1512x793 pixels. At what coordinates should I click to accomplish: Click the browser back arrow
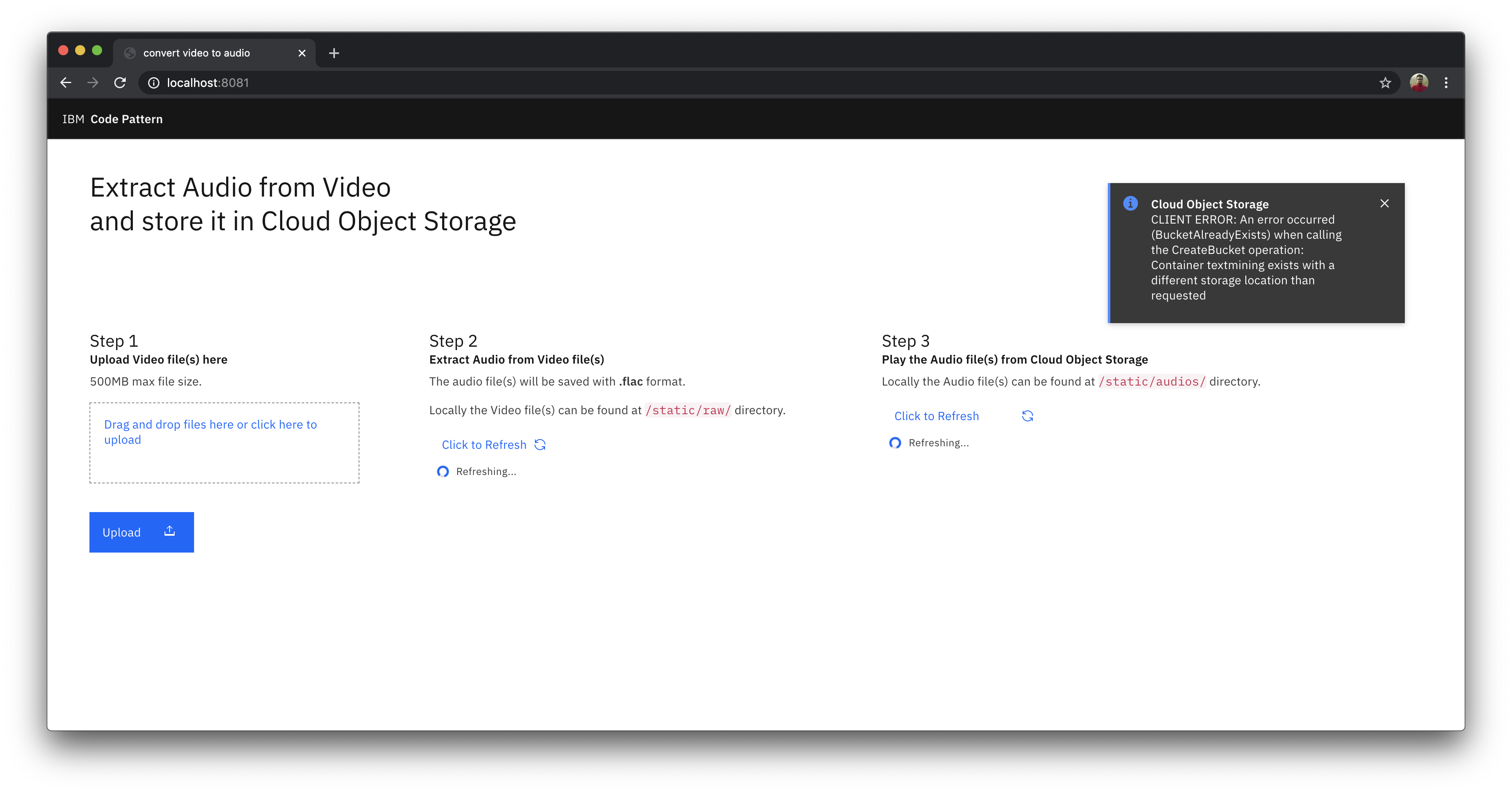[66, 83]
